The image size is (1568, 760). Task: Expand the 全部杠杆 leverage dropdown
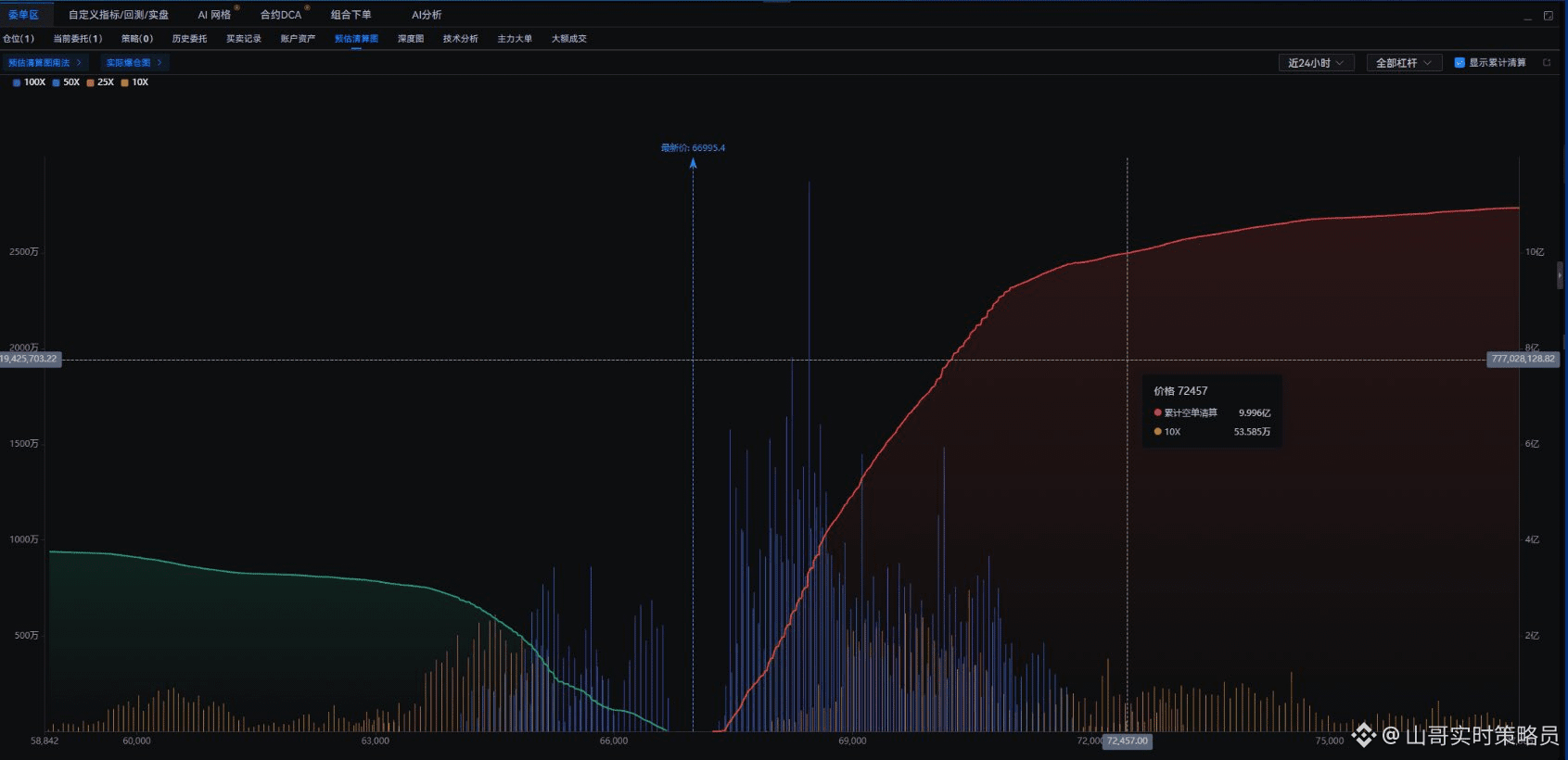(x=1404, y=63)
